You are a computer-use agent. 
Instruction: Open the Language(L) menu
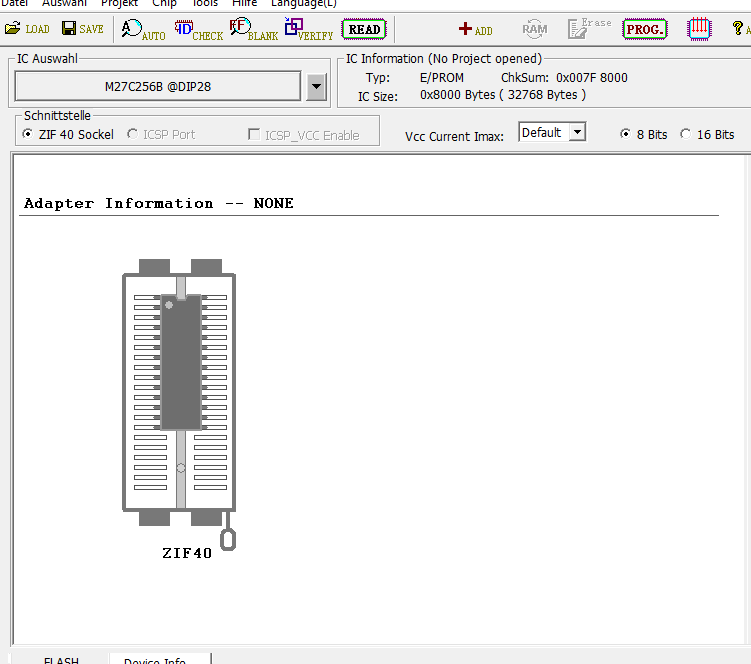(303, 3)
